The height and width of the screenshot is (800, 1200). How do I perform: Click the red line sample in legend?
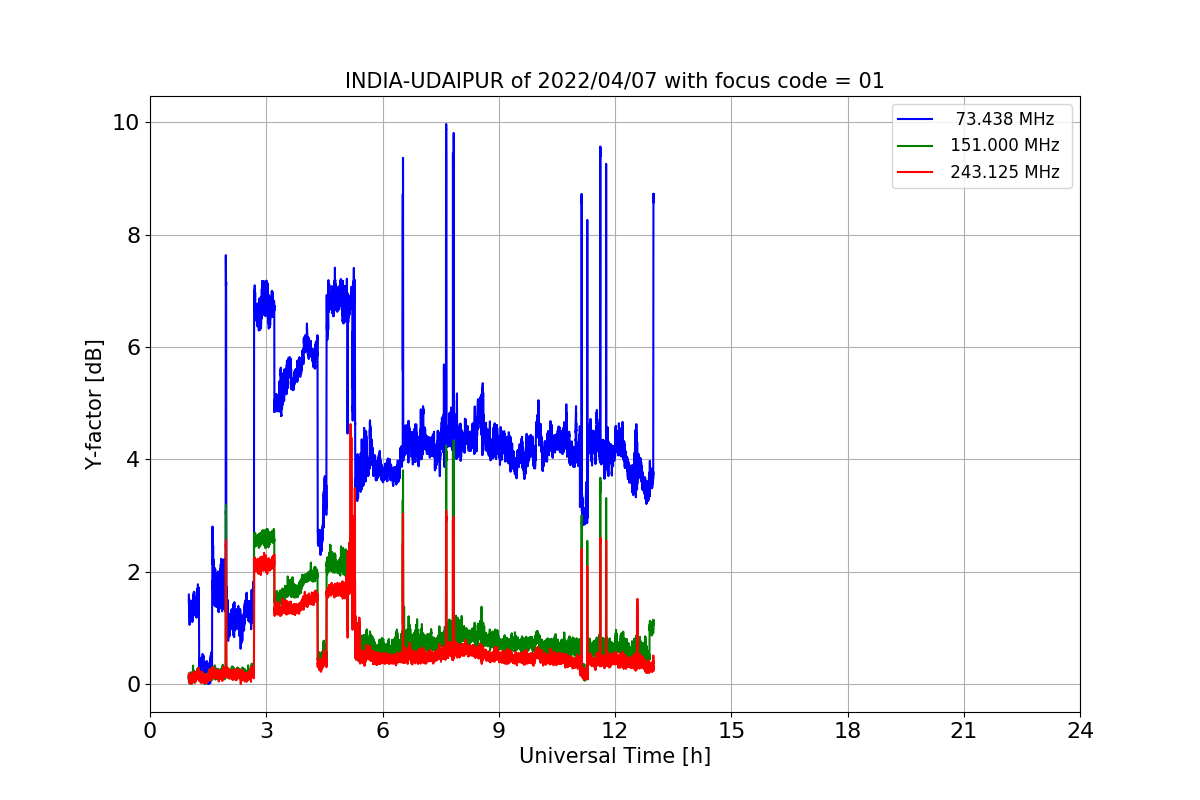click(916, 172)
